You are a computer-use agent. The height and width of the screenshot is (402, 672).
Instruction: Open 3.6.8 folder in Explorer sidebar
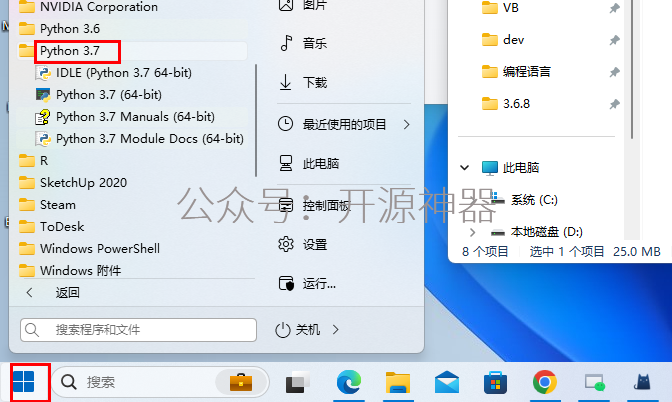506,104
